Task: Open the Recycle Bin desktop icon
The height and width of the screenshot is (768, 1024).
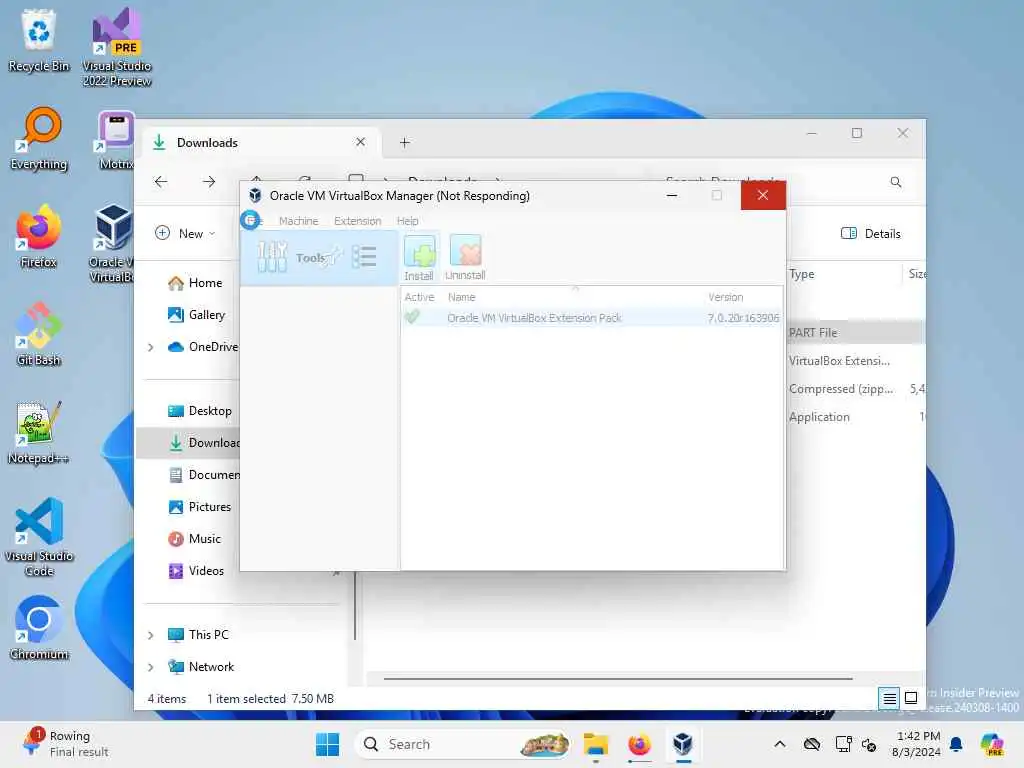Action: (x=39, y=40)
